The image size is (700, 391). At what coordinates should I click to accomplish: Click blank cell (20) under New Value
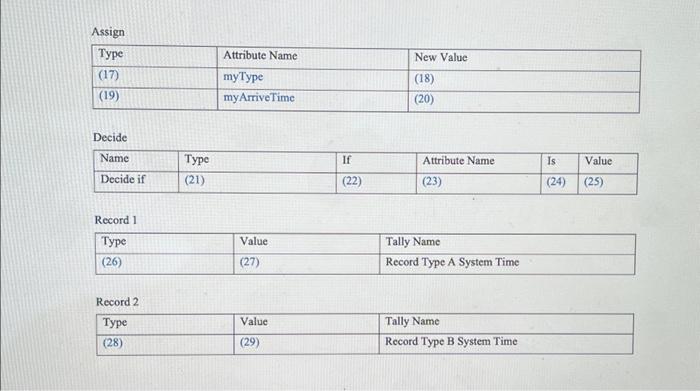coord(524,102)
